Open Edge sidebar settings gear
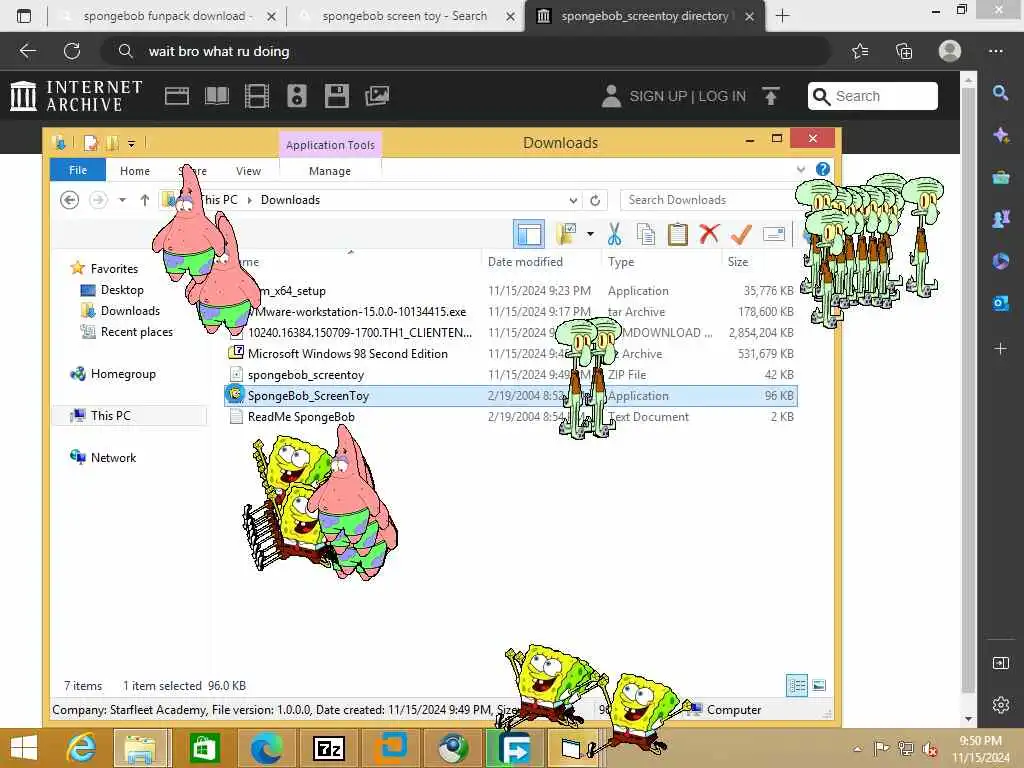 click(x=1000, y=705)
